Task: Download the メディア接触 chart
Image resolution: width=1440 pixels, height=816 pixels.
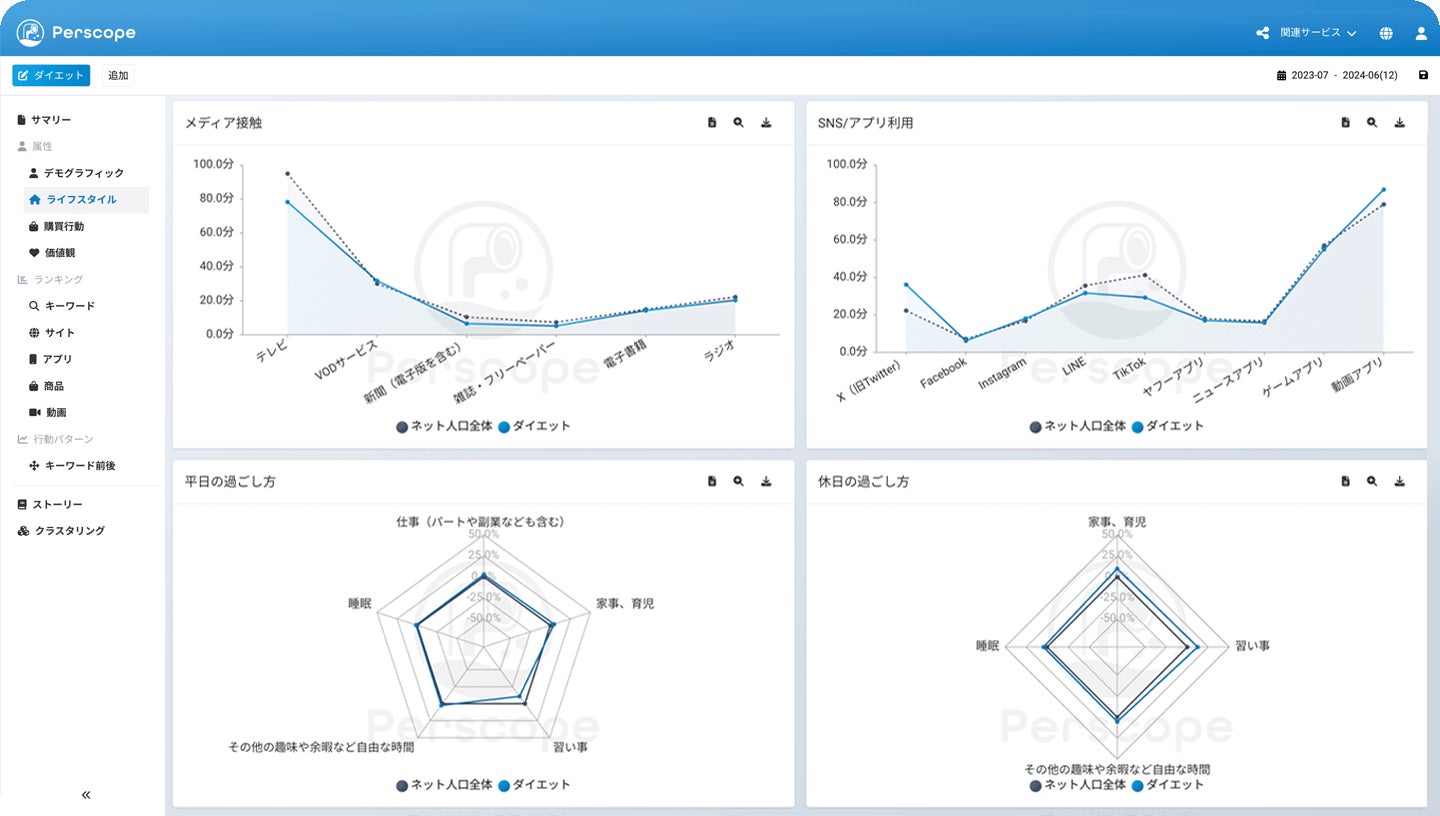Action: (x=766, y=122)
